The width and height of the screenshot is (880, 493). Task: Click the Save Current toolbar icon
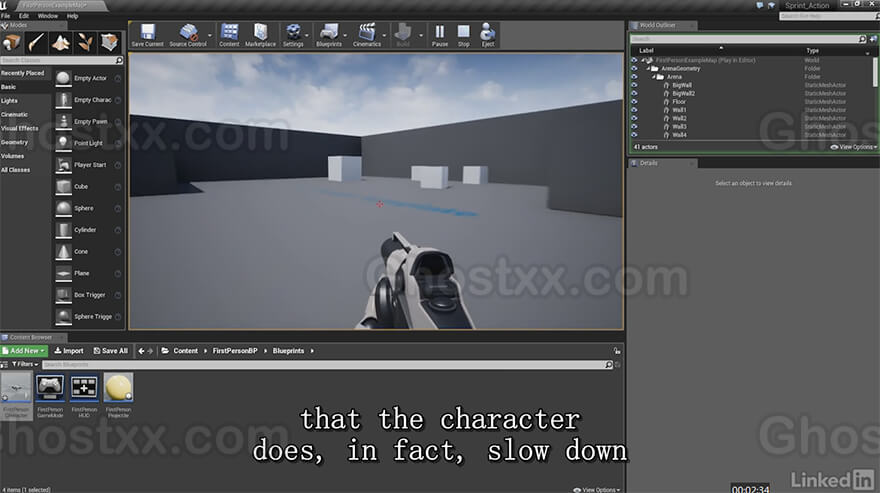[147, 35]
